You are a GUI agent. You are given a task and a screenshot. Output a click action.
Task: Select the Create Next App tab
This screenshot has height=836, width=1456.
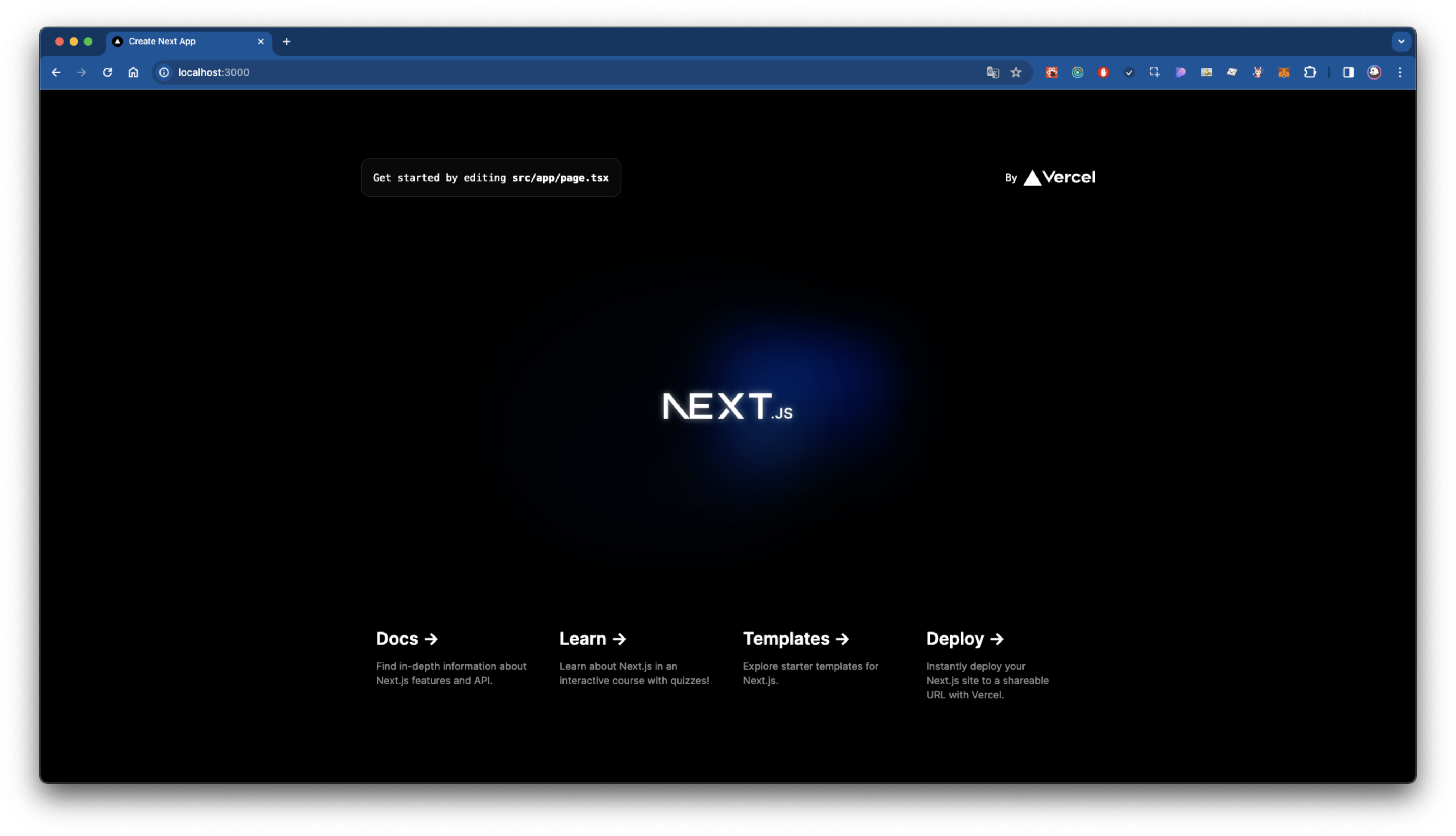tap(189, 41)
